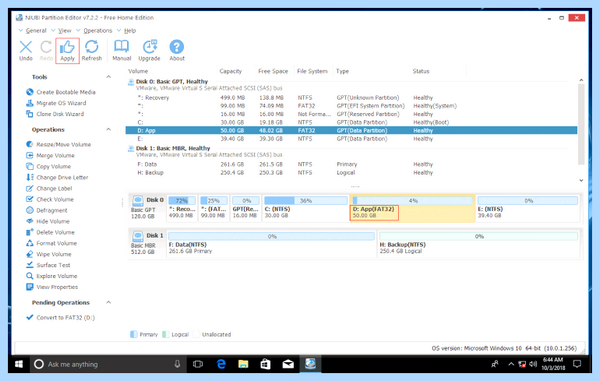Select C: (NTFS) block in disk map
The height and width of the screenshot is (381, 600).
305,208
